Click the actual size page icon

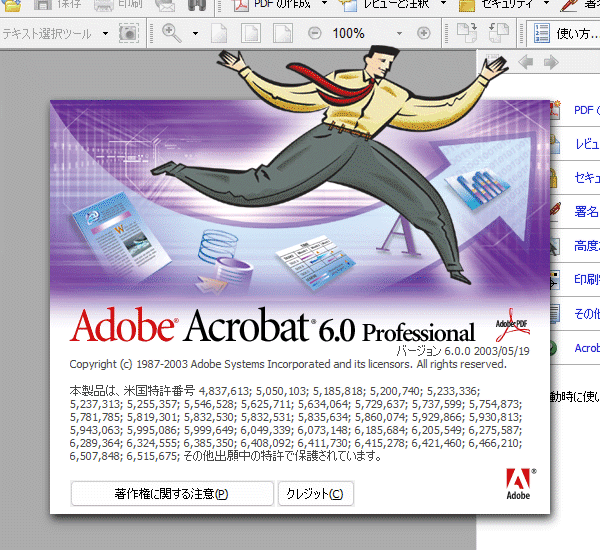tap(219, 33)
